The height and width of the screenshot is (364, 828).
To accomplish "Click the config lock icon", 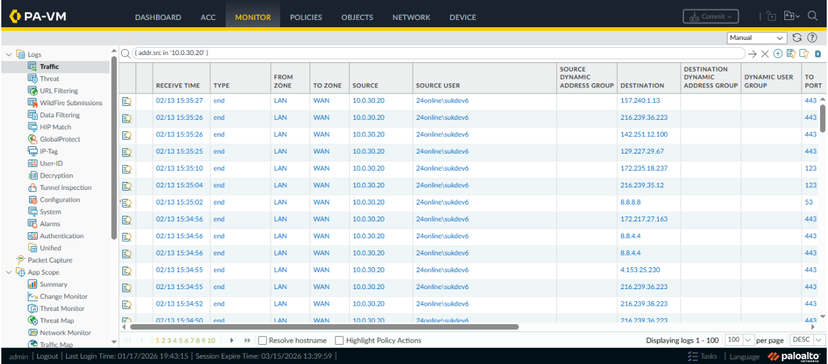I will 771,16.
